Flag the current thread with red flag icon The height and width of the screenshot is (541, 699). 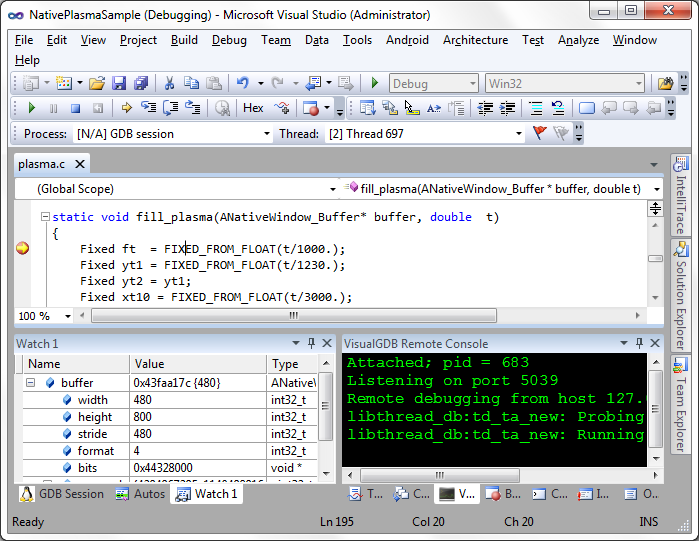(539, 133)
